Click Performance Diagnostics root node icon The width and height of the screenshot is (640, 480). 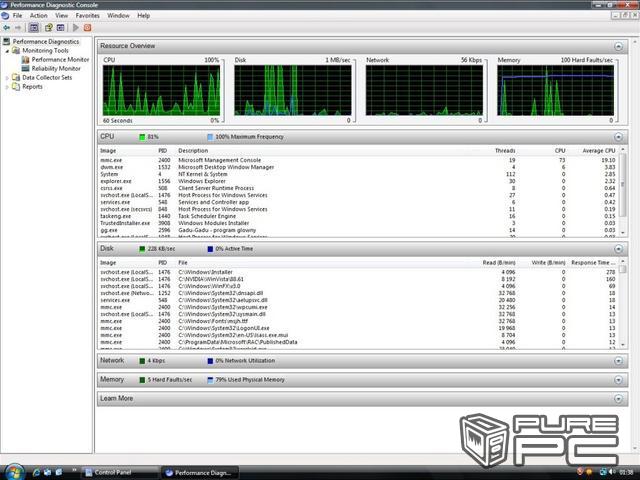click(7, 41)
